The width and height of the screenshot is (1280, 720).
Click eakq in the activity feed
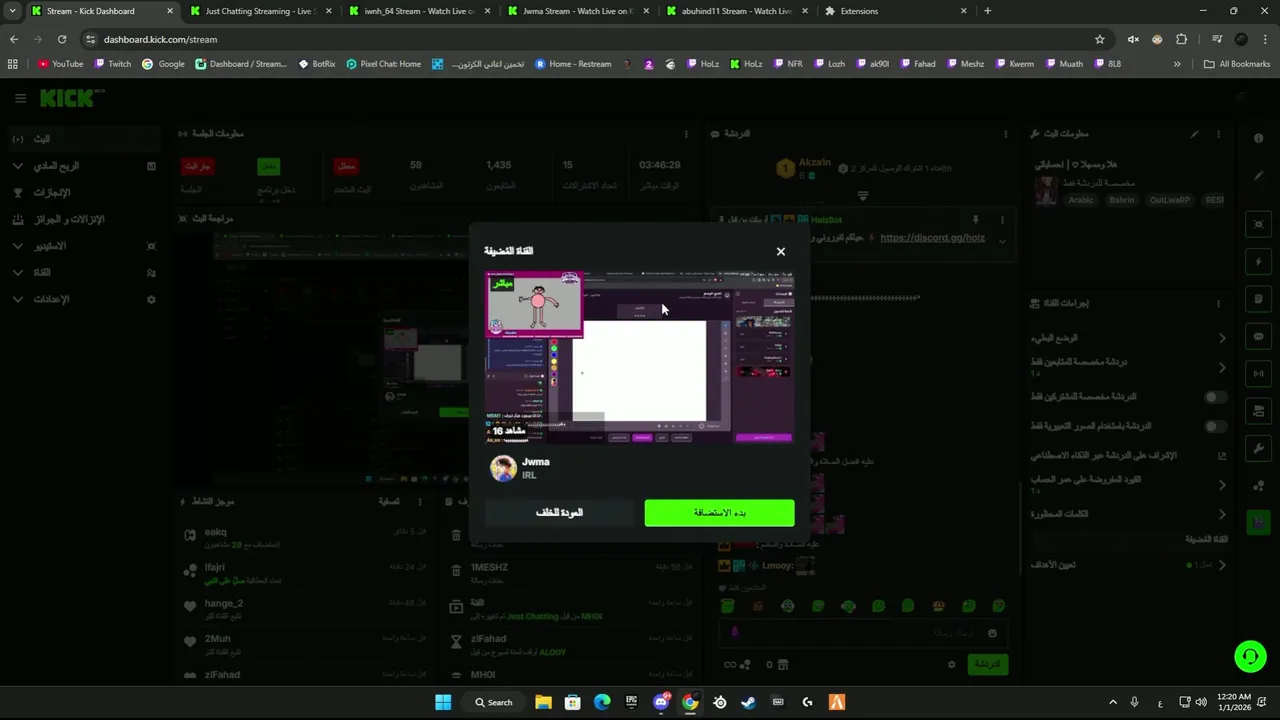tap(216, 532)
